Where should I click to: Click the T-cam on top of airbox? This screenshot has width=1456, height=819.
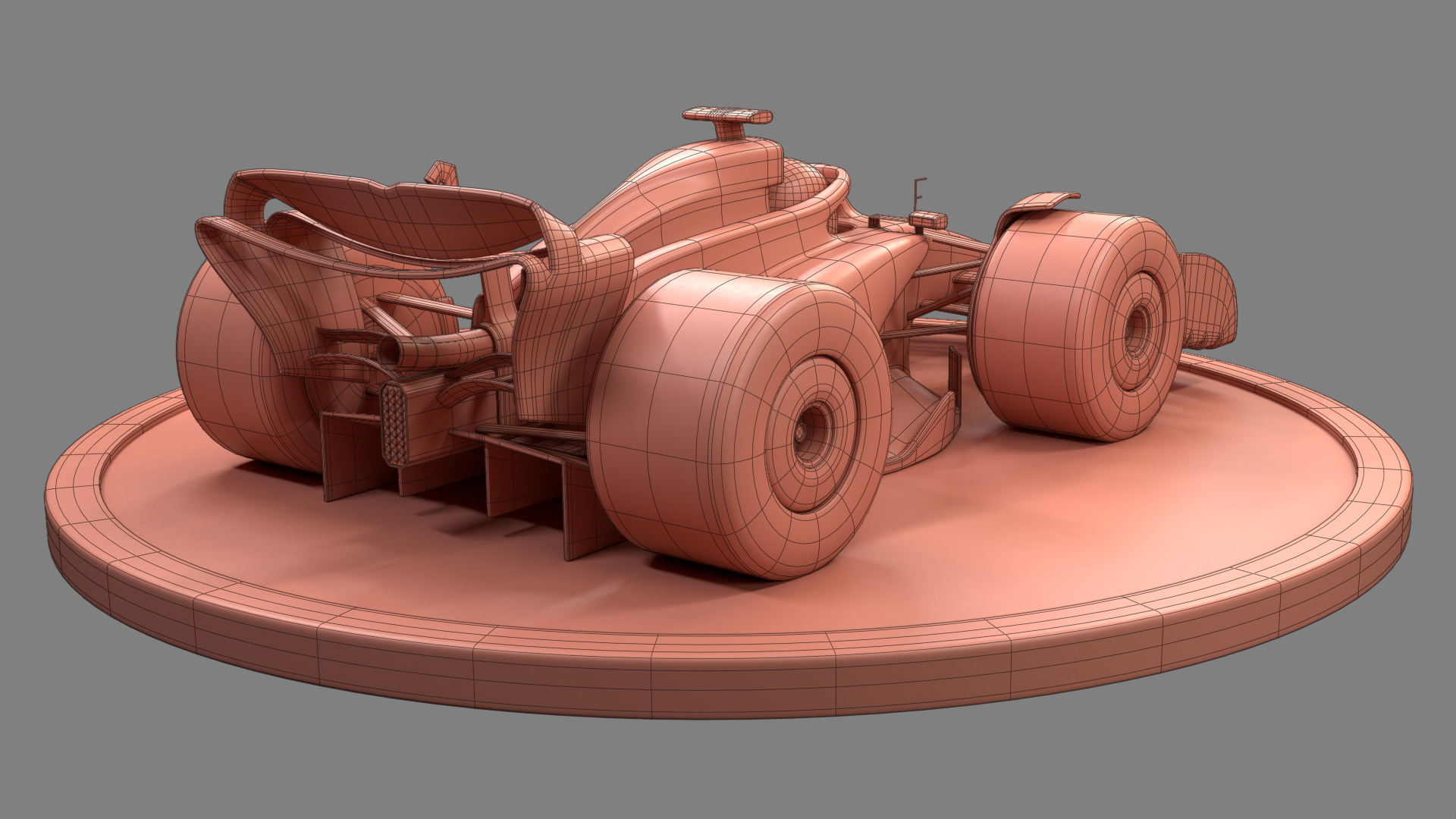[726, 115]
